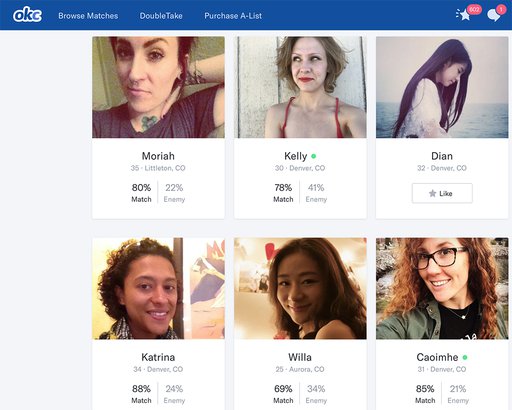512x410 pixels.
Task: Open the messages chat bubble icon
Action: point(493,15)
